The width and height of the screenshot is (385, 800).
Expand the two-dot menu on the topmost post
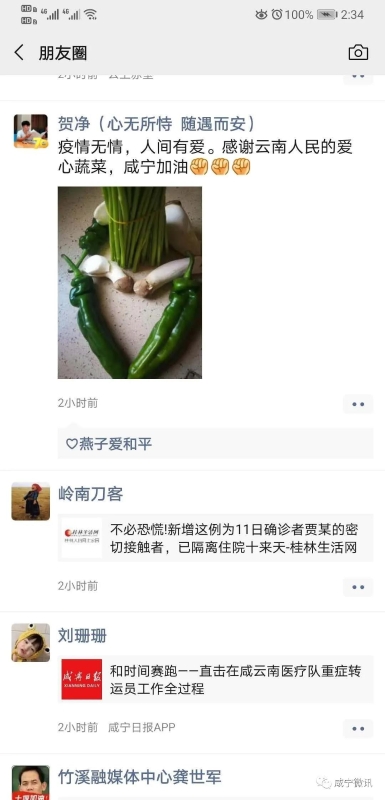point(358,78)
